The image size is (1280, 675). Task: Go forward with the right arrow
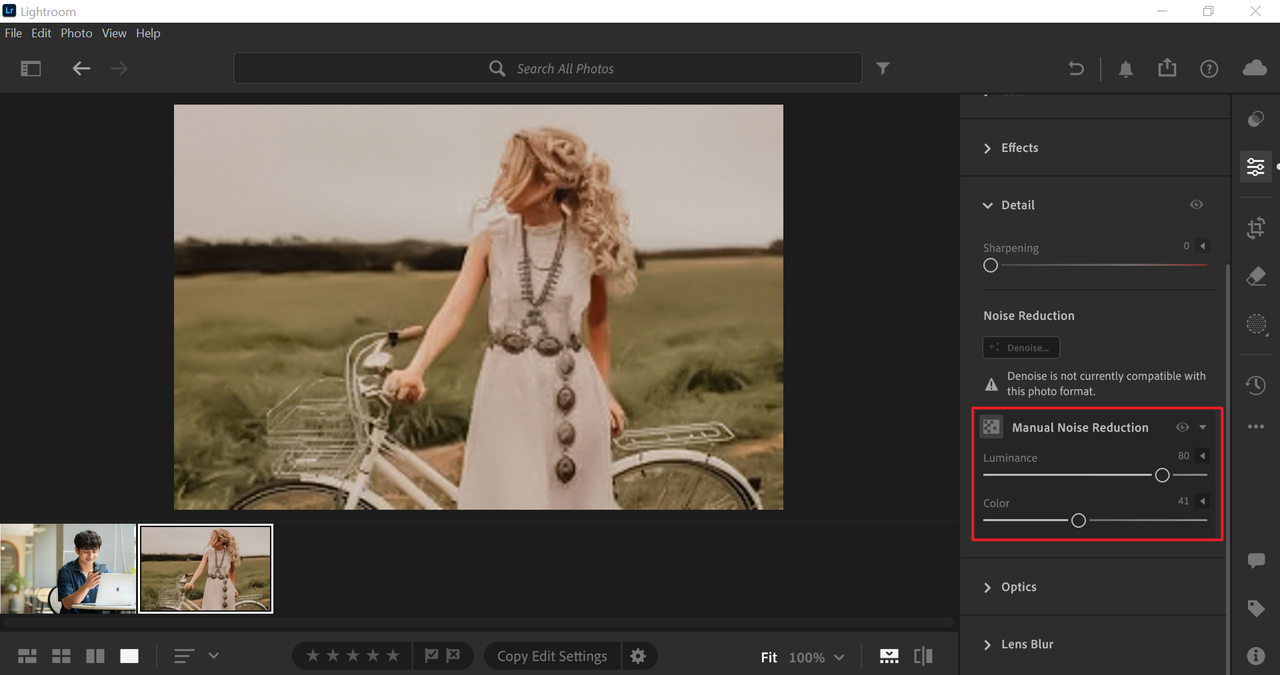[119, 69]
